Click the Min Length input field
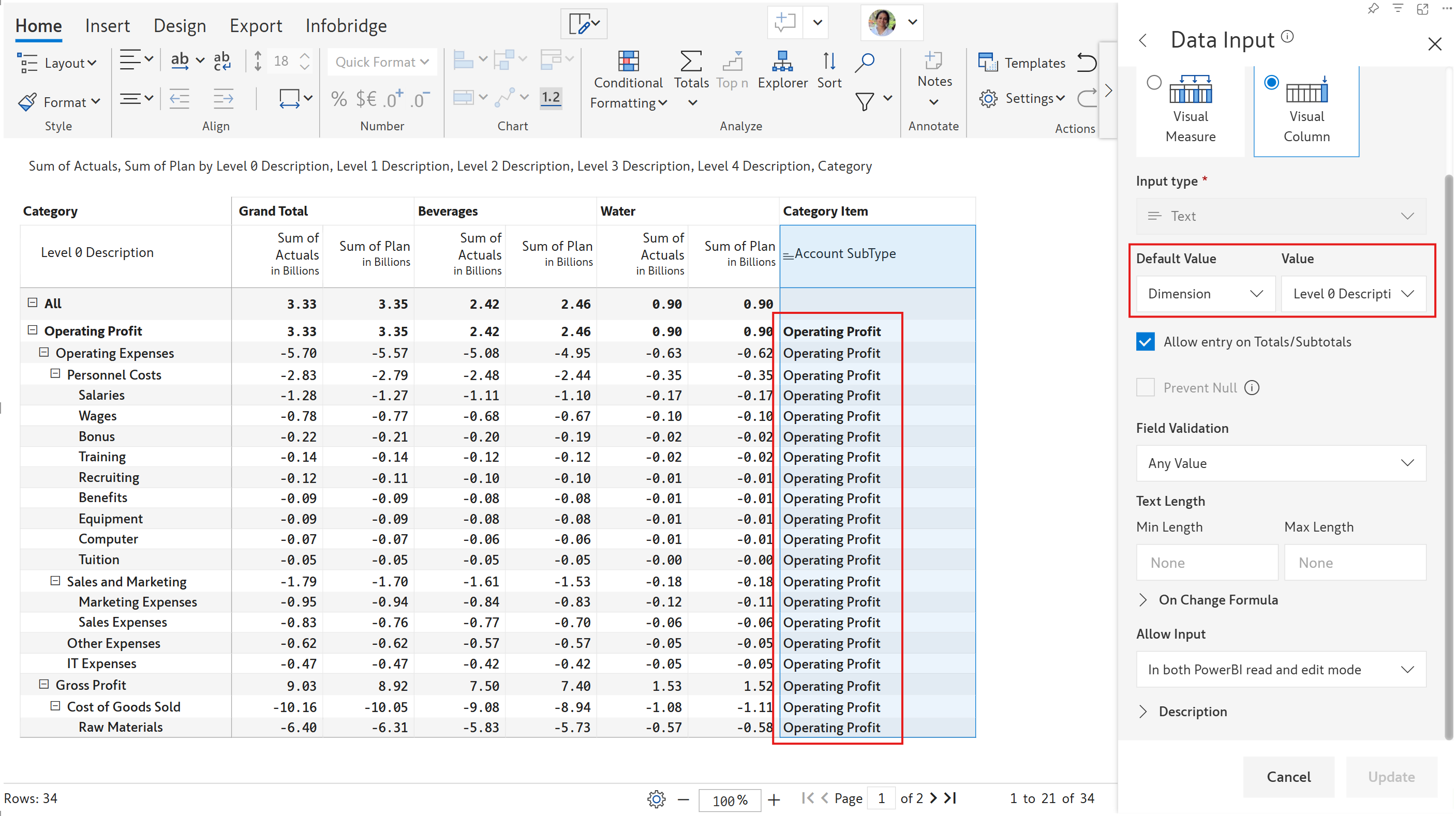The height and width of the screenshot is (816, 1456). coord(1207,563)
